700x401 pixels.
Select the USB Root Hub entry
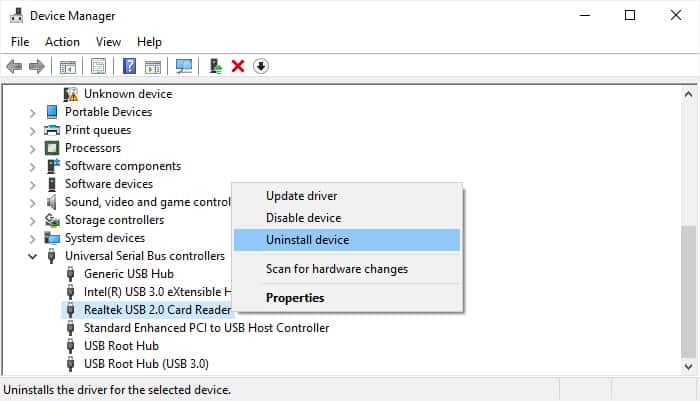click(121, 346)
